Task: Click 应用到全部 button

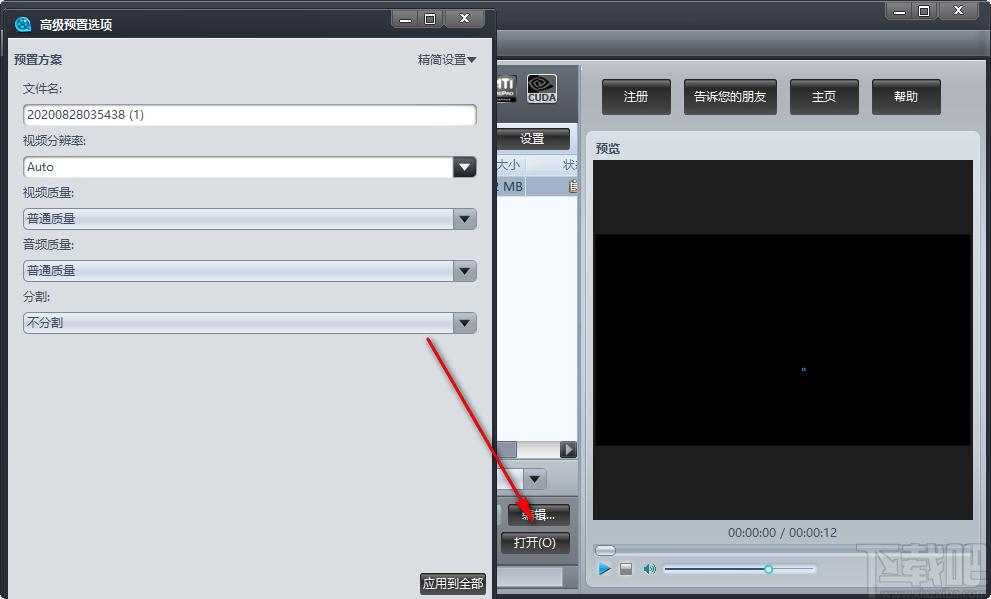Action: tap(453, 583)
